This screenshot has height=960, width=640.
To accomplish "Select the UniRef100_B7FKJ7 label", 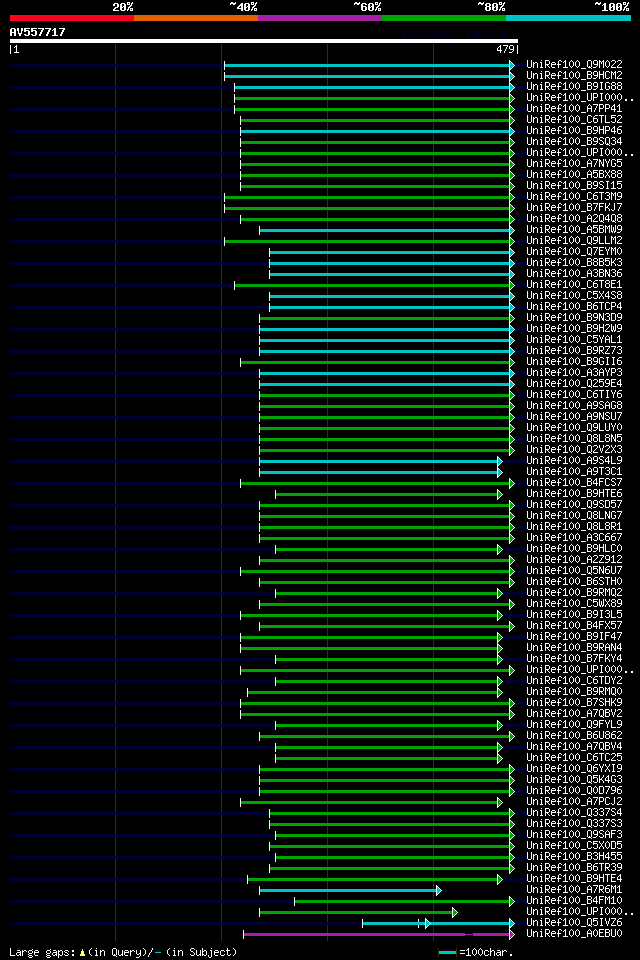I will pos(574,208).
